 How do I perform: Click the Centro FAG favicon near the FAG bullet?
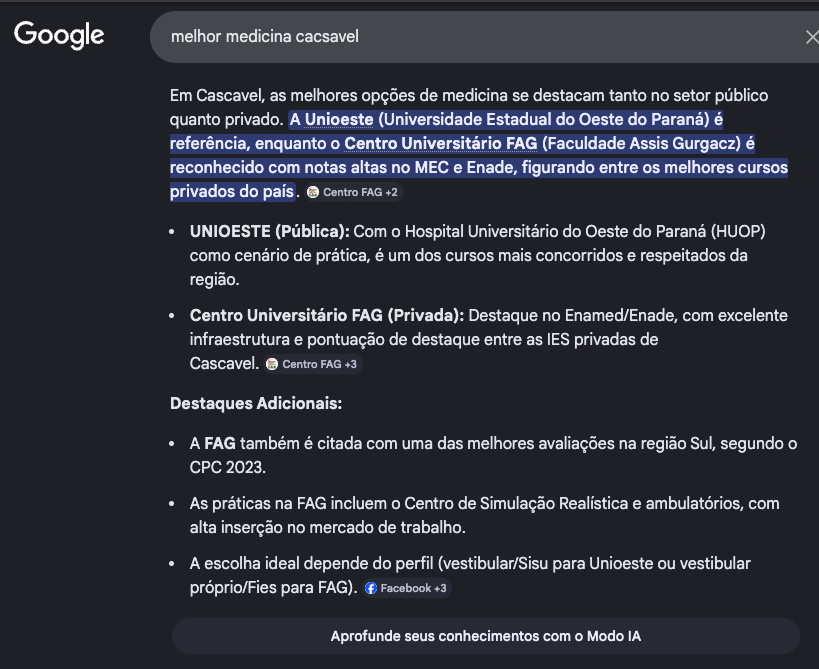(270, 364)
